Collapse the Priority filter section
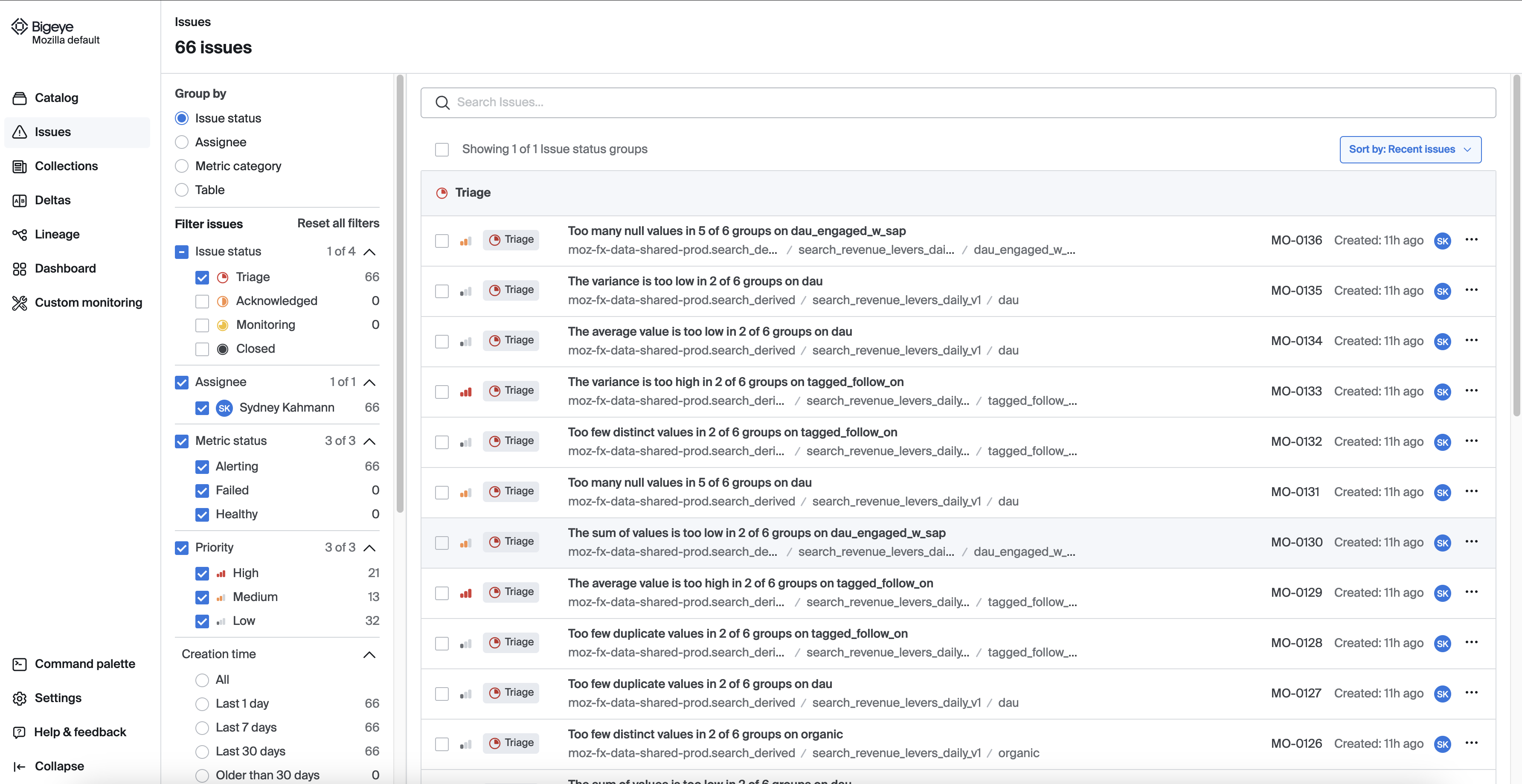The image size is (1522, 784). (370, 548)
